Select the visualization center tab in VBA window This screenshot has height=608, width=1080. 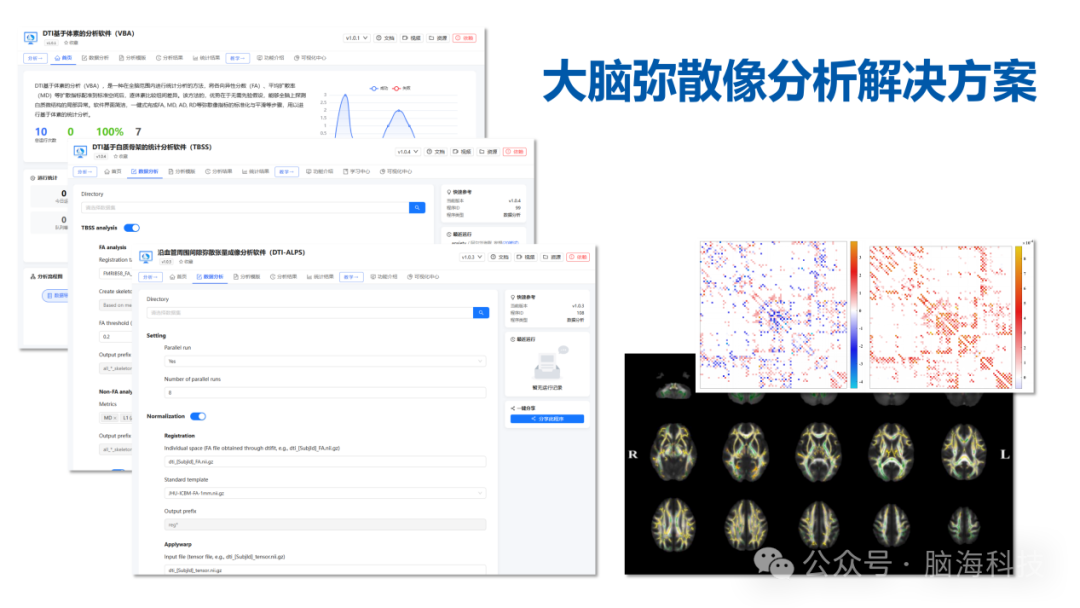[310, 58]
